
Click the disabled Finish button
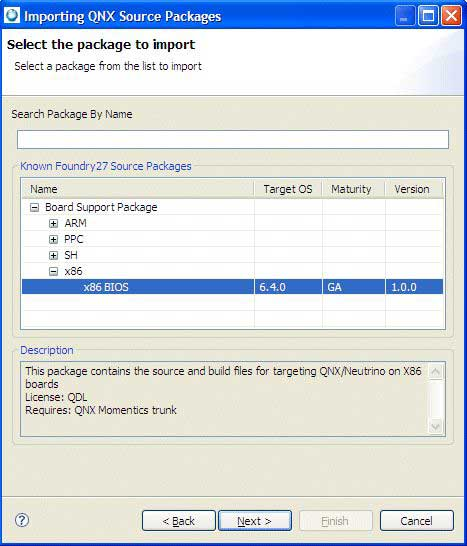[x=336, y=521]
